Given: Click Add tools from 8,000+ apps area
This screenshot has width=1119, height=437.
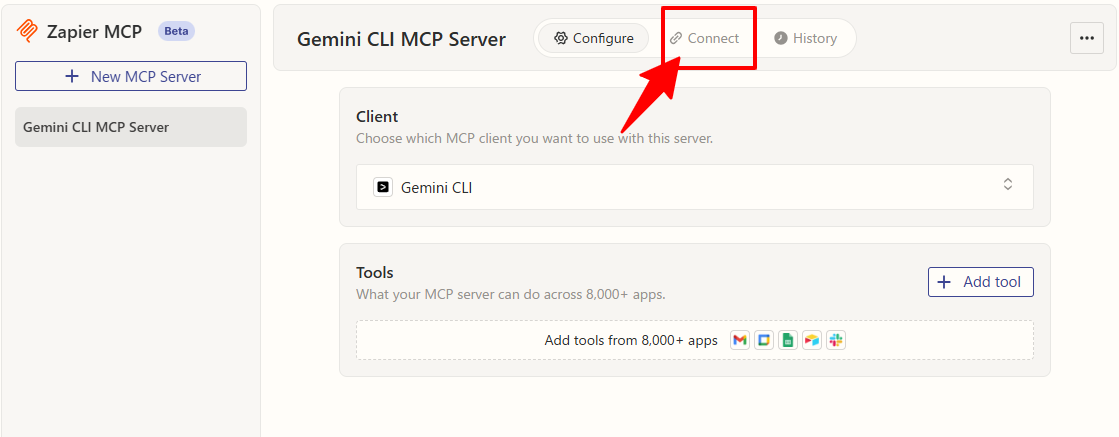Looking at the screenshot, I should coord(694,340).
